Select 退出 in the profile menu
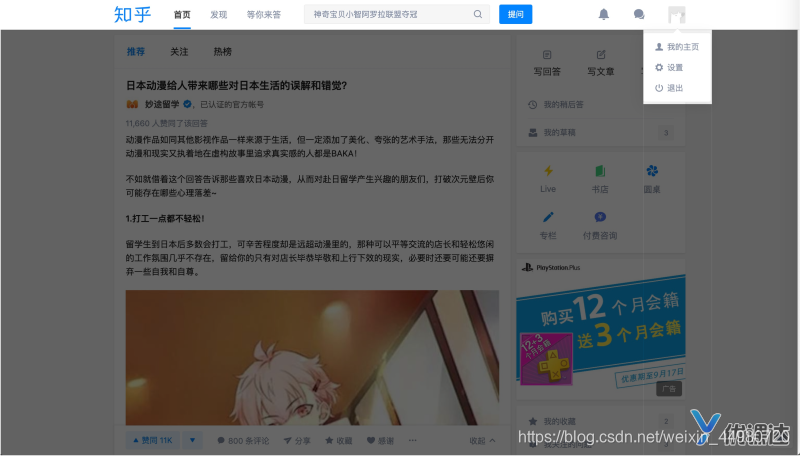Screen dimensions: 800x456 669,88
